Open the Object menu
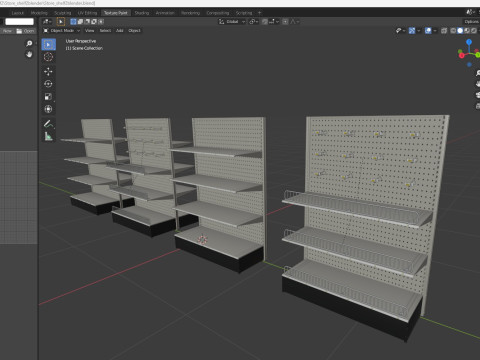 [134, 31]
